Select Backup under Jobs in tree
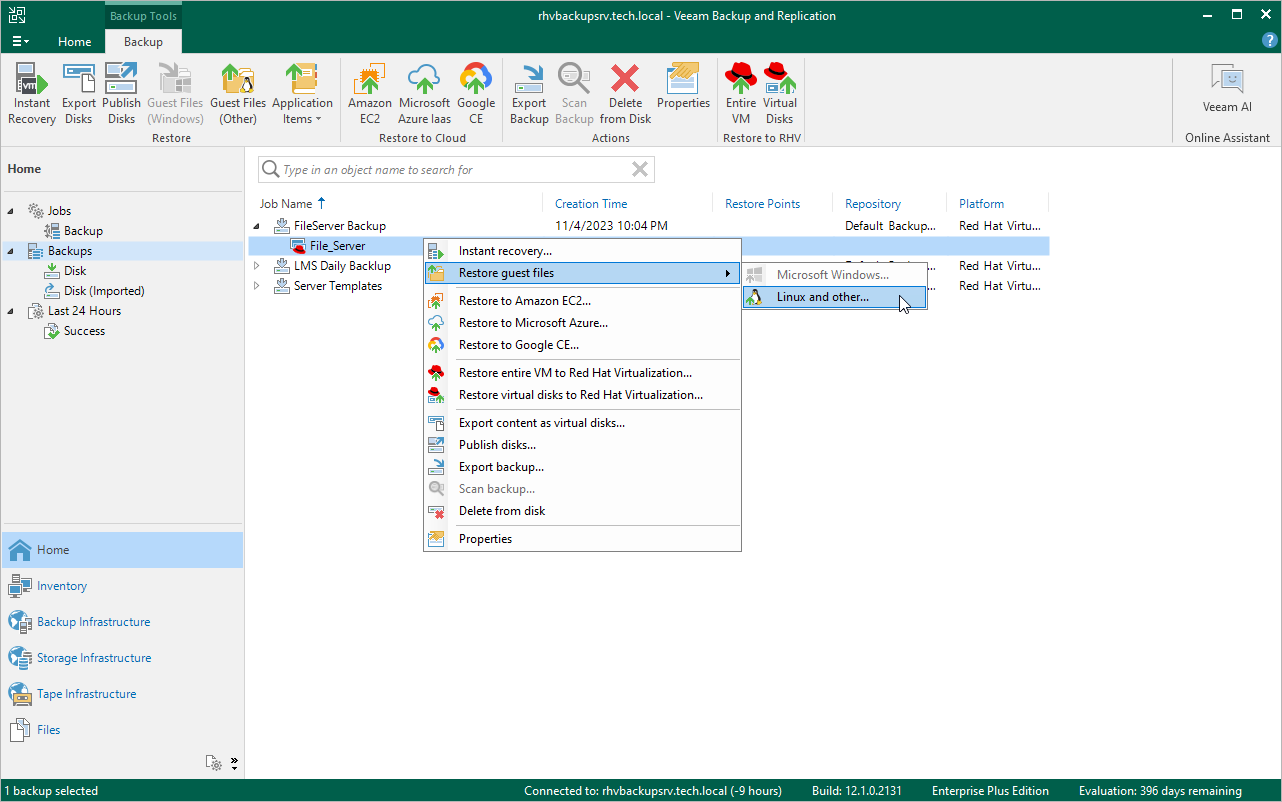This screenshot has width=1282, height=802. (x=74, y=231)
